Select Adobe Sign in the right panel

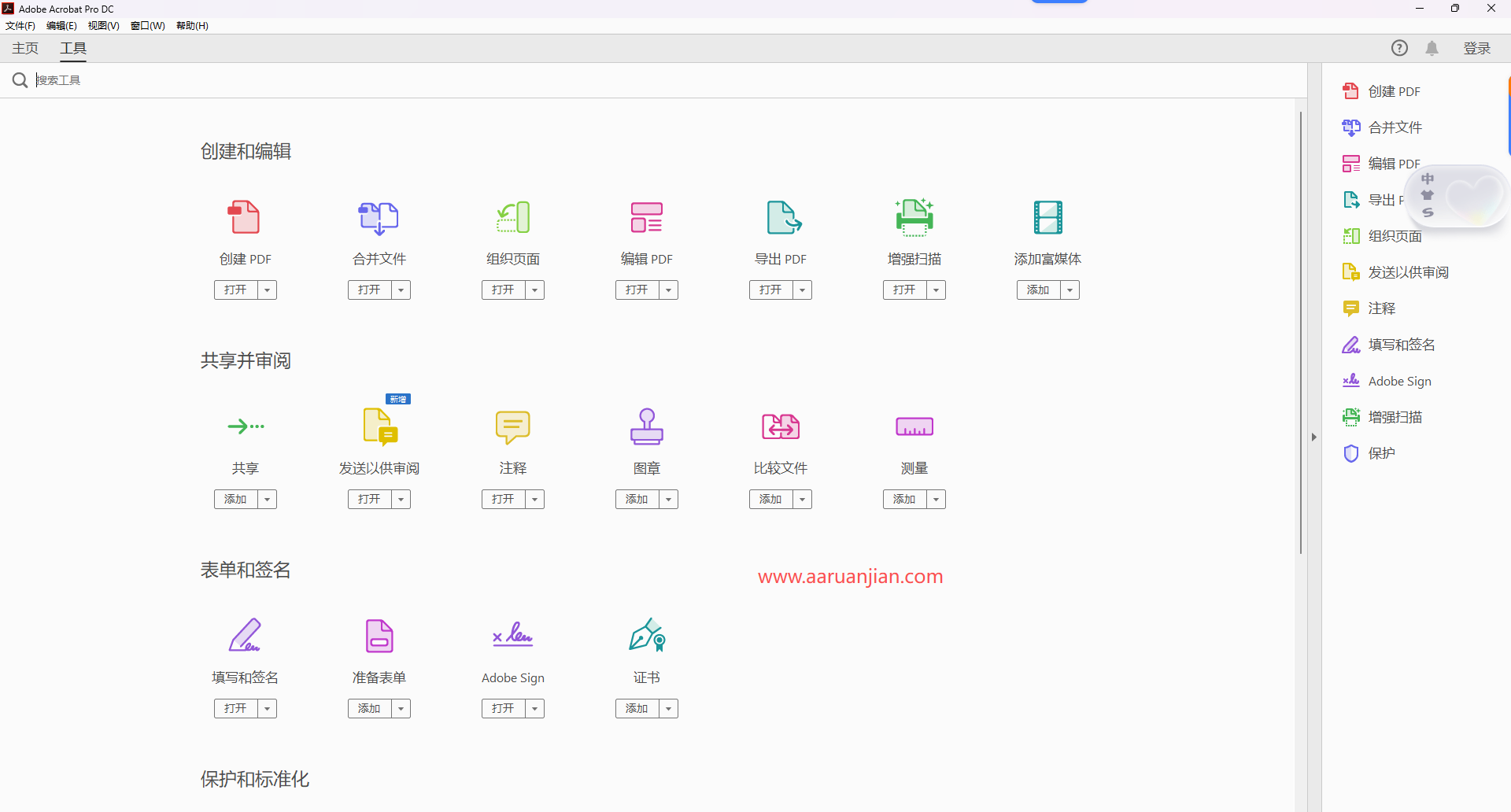point(1398,381)
